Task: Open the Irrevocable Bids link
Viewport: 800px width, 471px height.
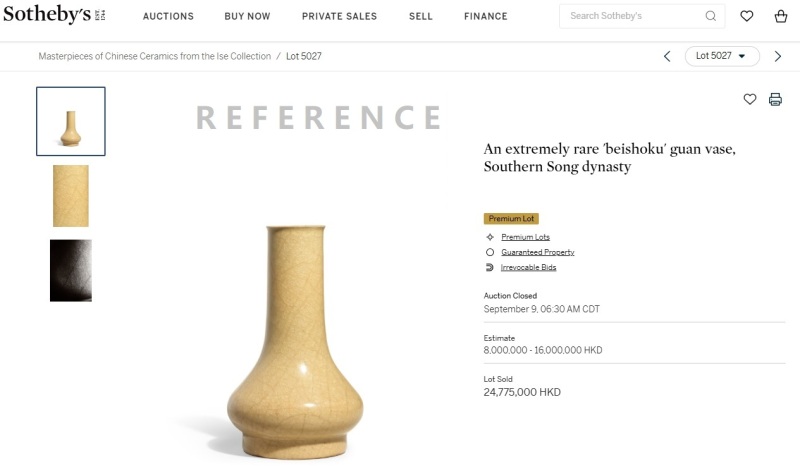Action: pos(528,267)
